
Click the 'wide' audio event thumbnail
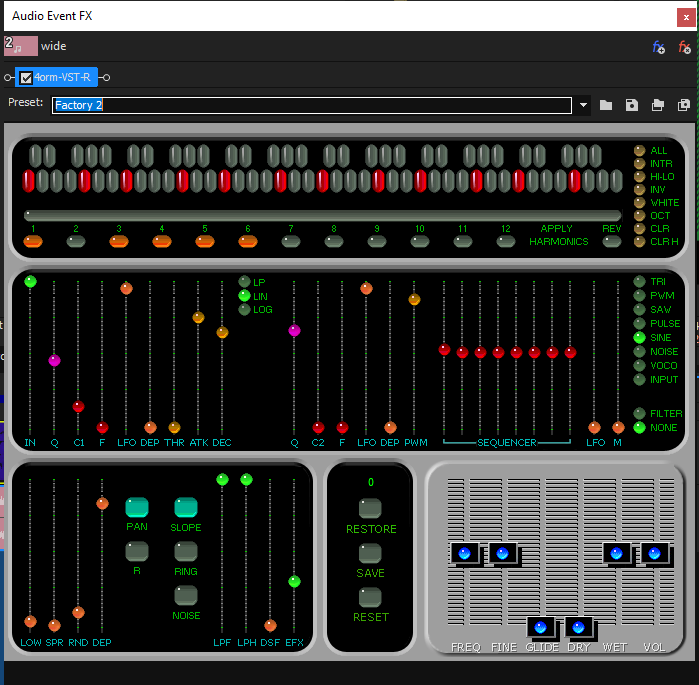(x=21, y=46)
